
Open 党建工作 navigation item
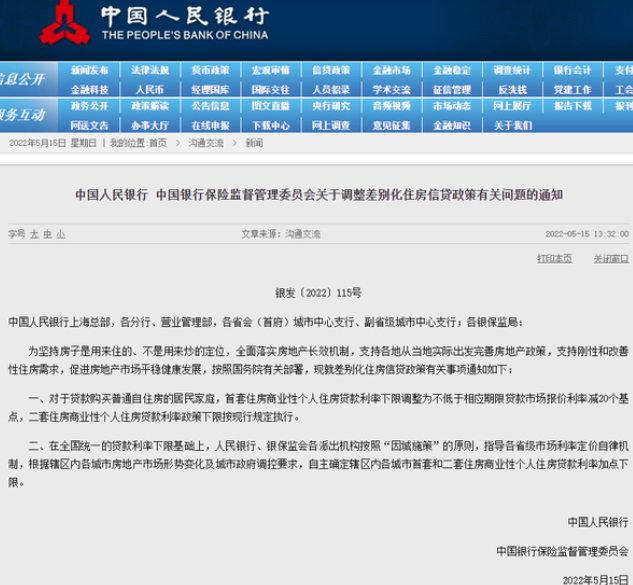point(572,90)
